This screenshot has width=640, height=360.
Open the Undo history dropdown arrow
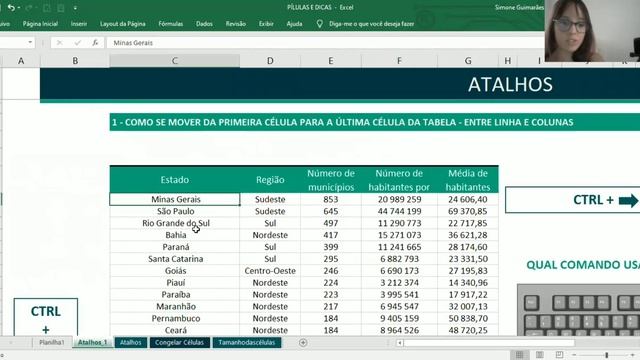19,8
